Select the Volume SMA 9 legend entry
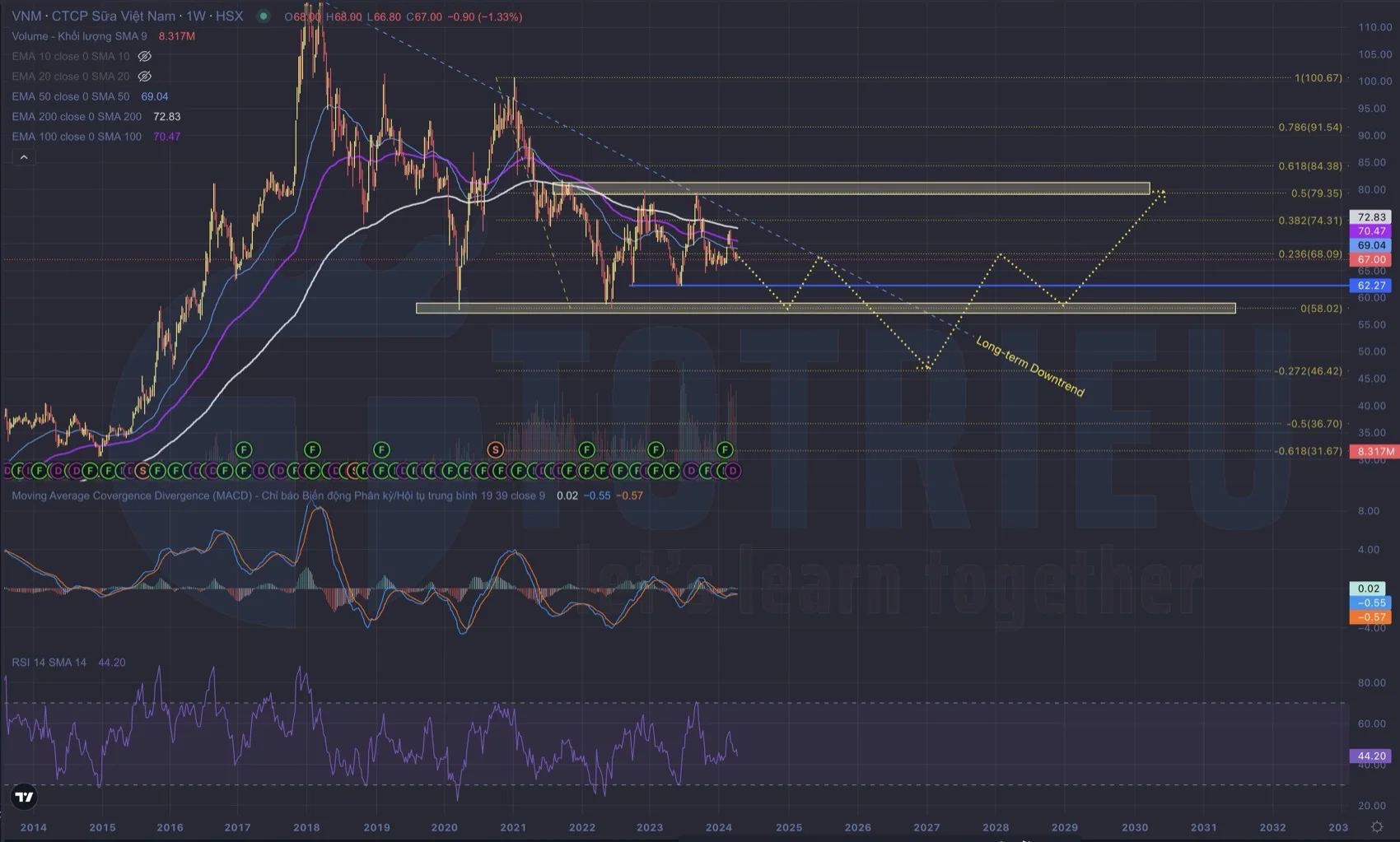The height and width of the screenshot is (842, 1400). (x=79, y=36)
